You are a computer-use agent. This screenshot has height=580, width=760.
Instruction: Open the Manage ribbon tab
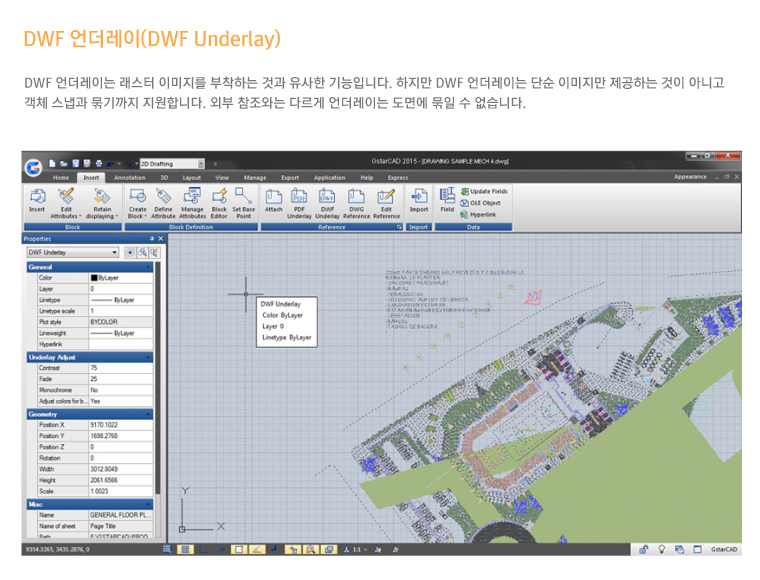tap(255, 177)
